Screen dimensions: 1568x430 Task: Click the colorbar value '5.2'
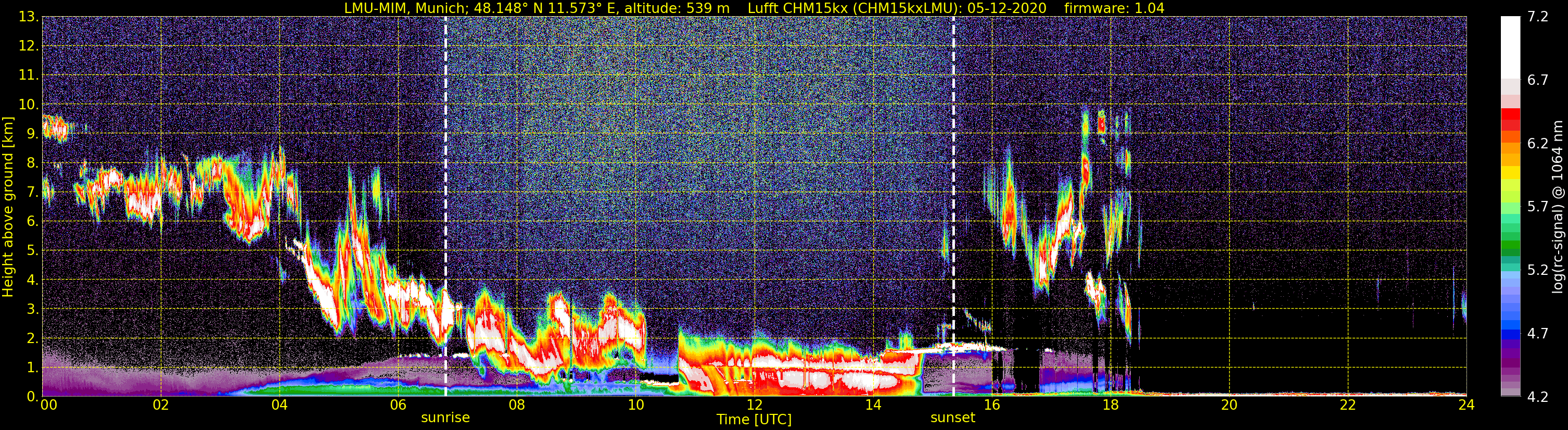(x=1538, y=270)
